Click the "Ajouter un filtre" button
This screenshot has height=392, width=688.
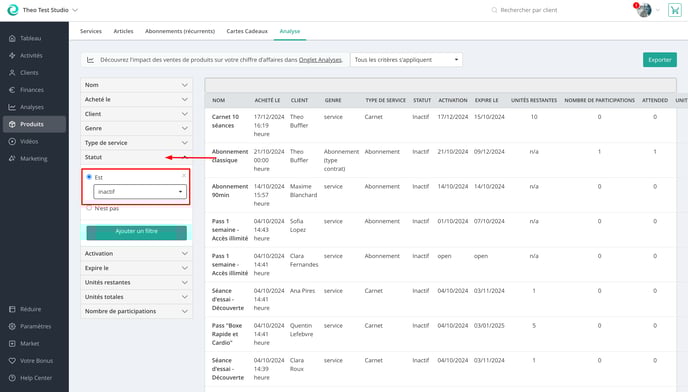(x=136, y=232)
